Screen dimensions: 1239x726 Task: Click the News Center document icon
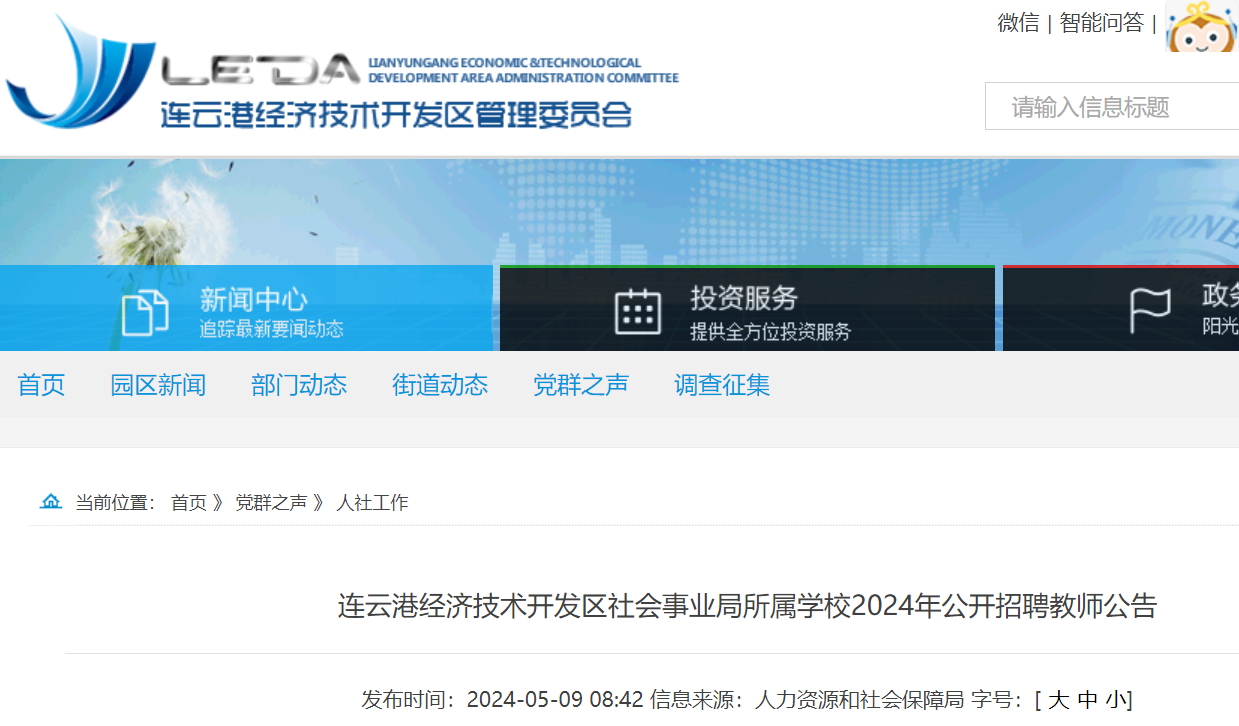[145, 312]
